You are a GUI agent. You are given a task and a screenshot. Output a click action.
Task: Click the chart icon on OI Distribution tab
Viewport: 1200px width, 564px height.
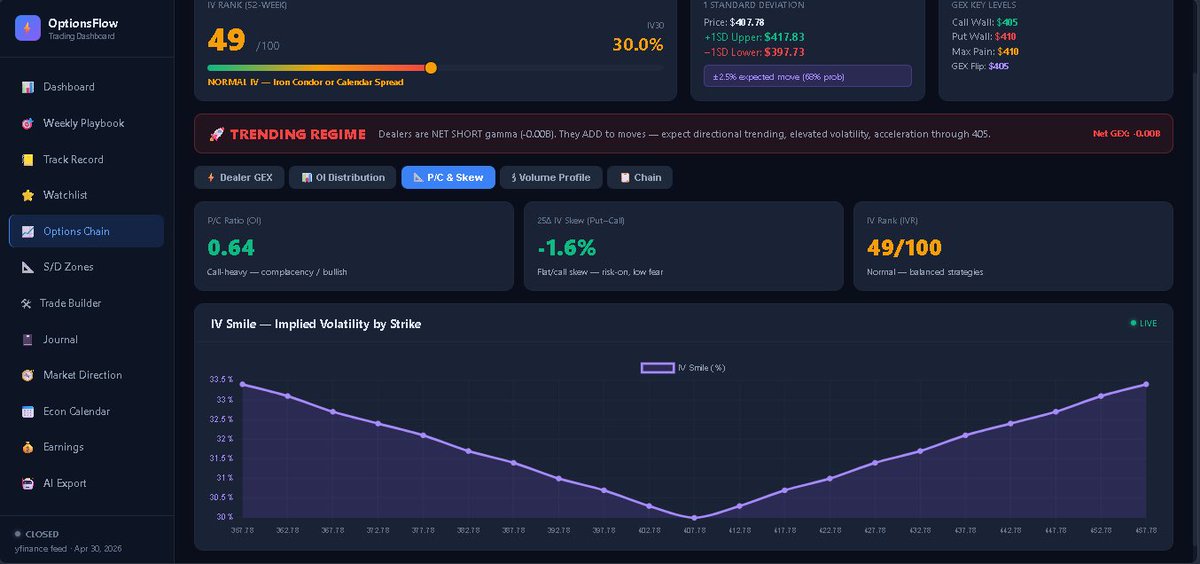[307, 177]
